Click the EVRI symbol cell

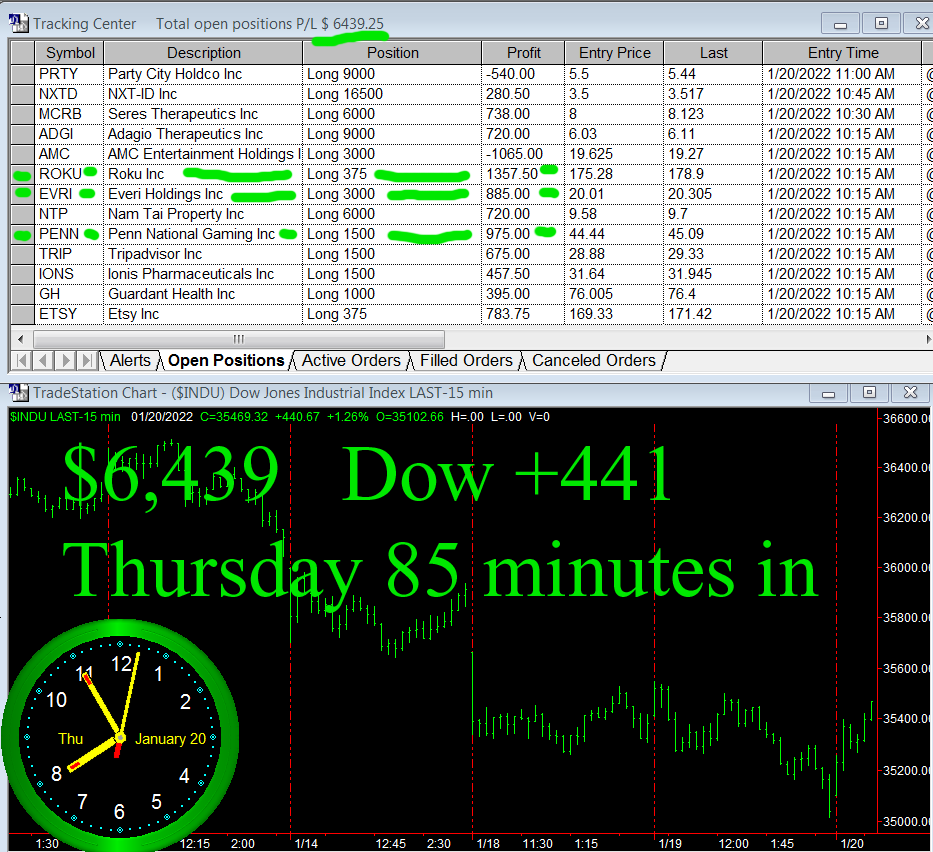pos(69,194)
